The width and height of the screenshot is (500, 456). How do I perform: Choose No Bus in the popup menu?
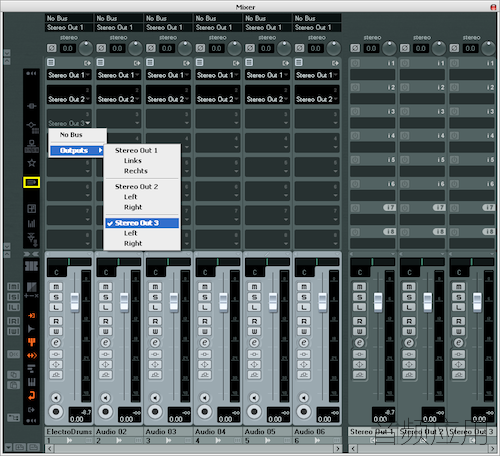tap(71, 135)
